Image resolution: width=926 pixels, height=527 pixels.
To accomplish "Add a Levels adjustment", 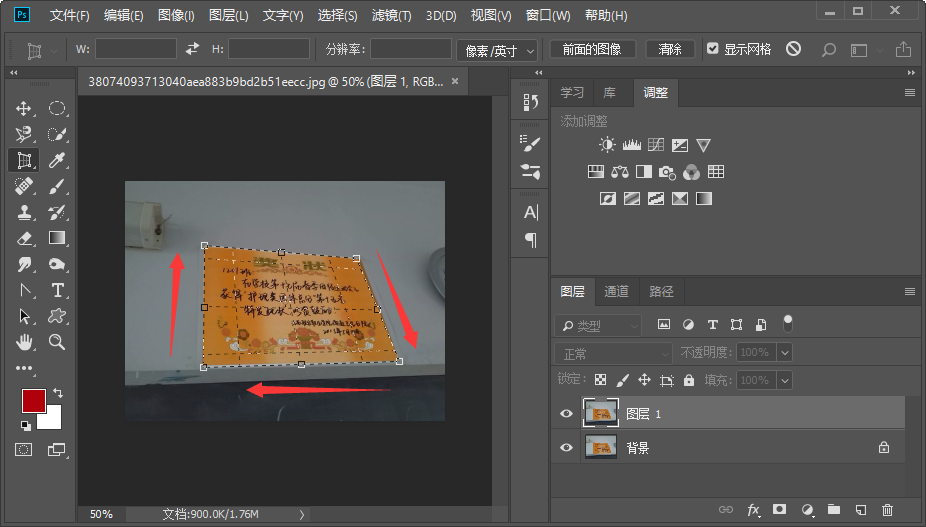I will (631, 145).
